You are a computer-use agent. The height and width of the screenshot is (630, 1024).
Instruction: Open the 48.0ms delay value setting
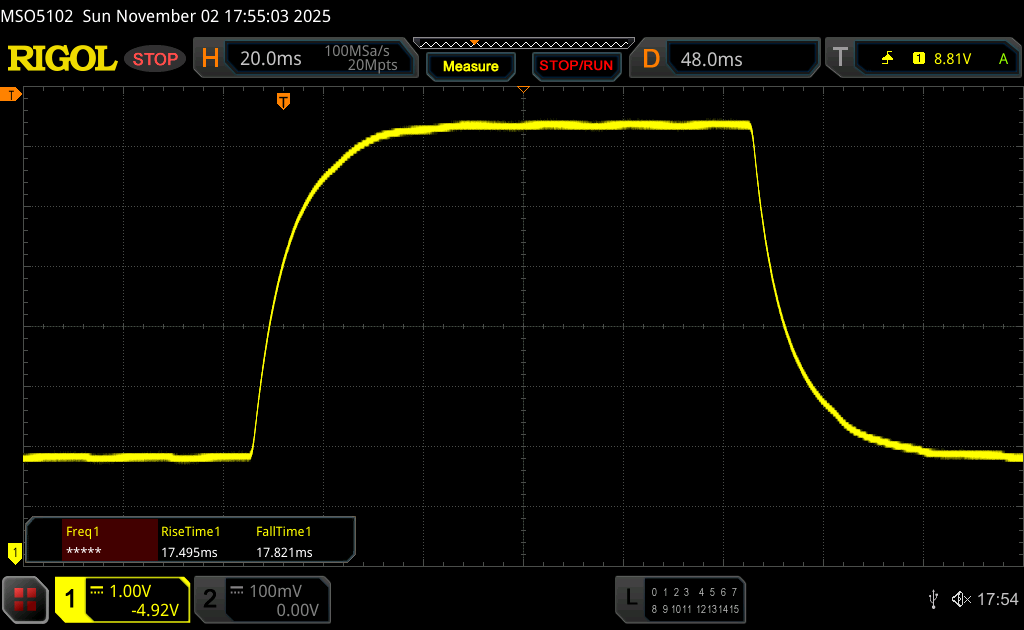coord(711,59)
